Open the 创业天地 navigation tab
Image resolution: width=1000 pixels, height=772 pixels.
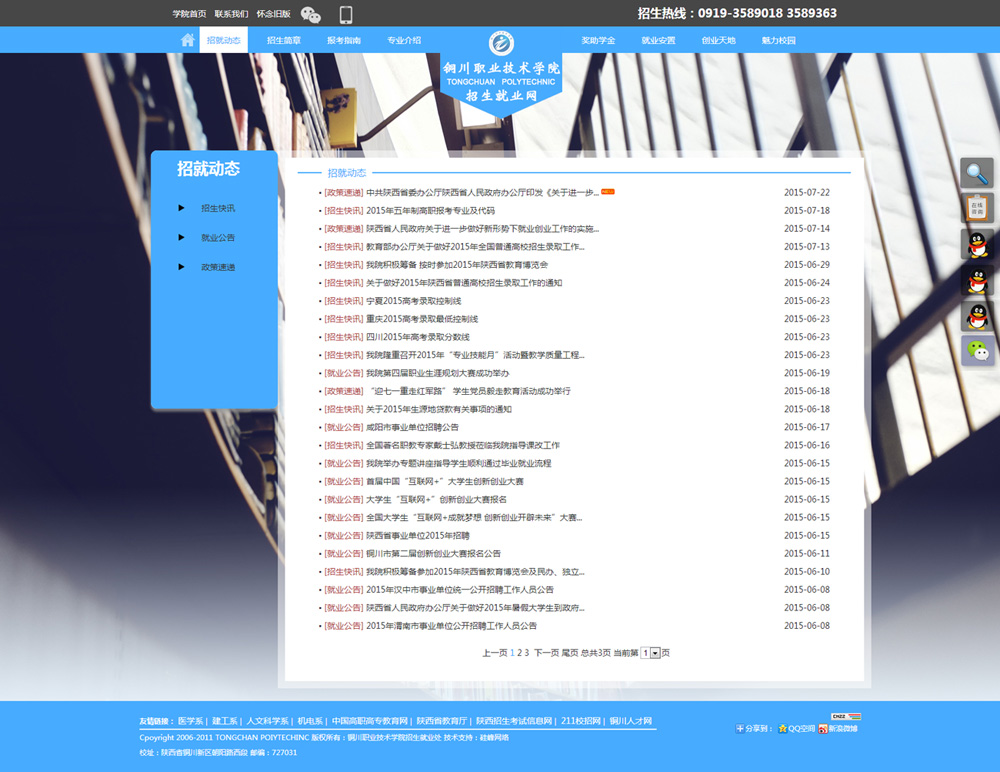[x=718, y=40]
